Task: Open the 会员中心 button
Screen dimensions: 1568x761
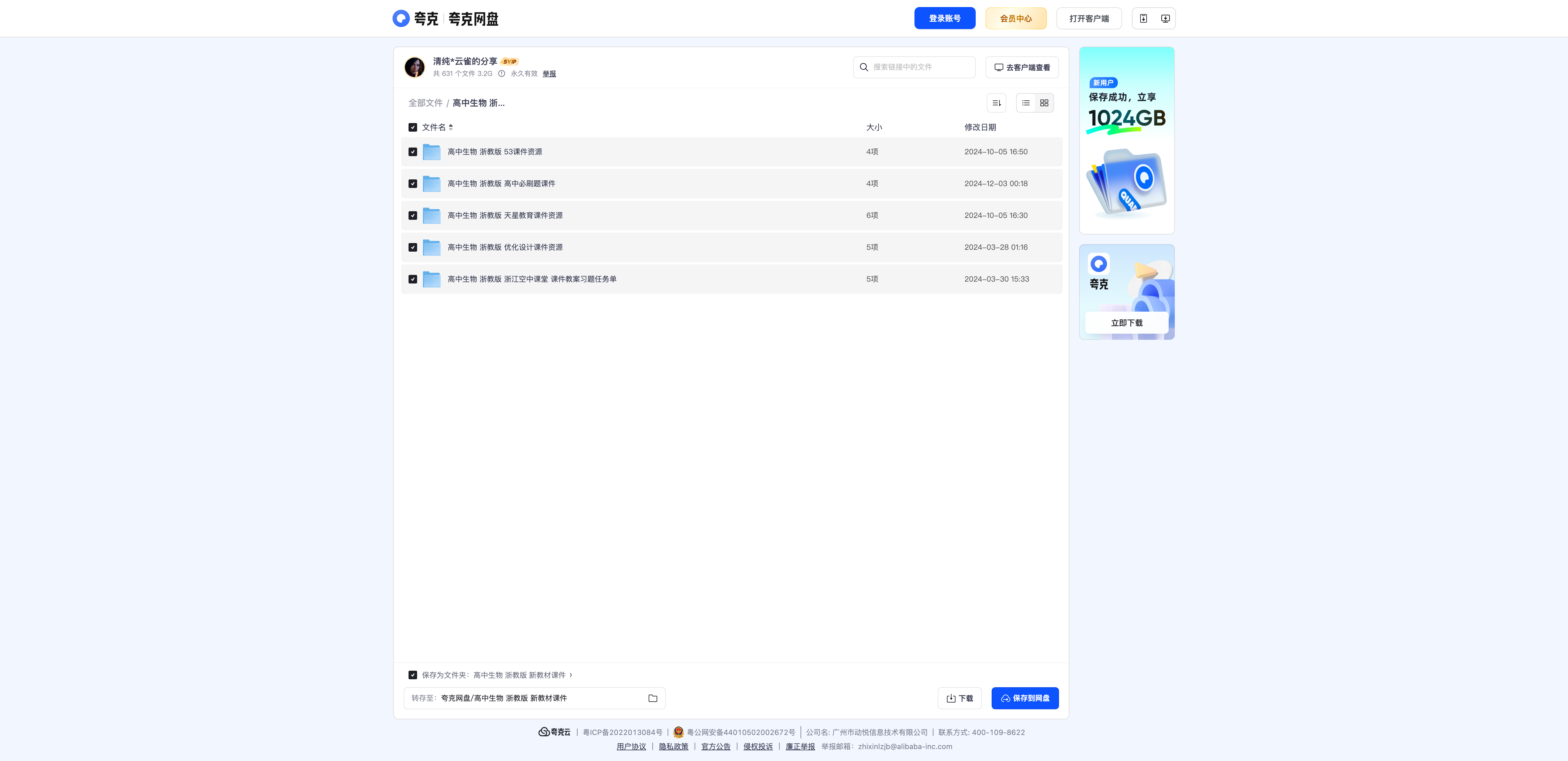Action: 1016,18
